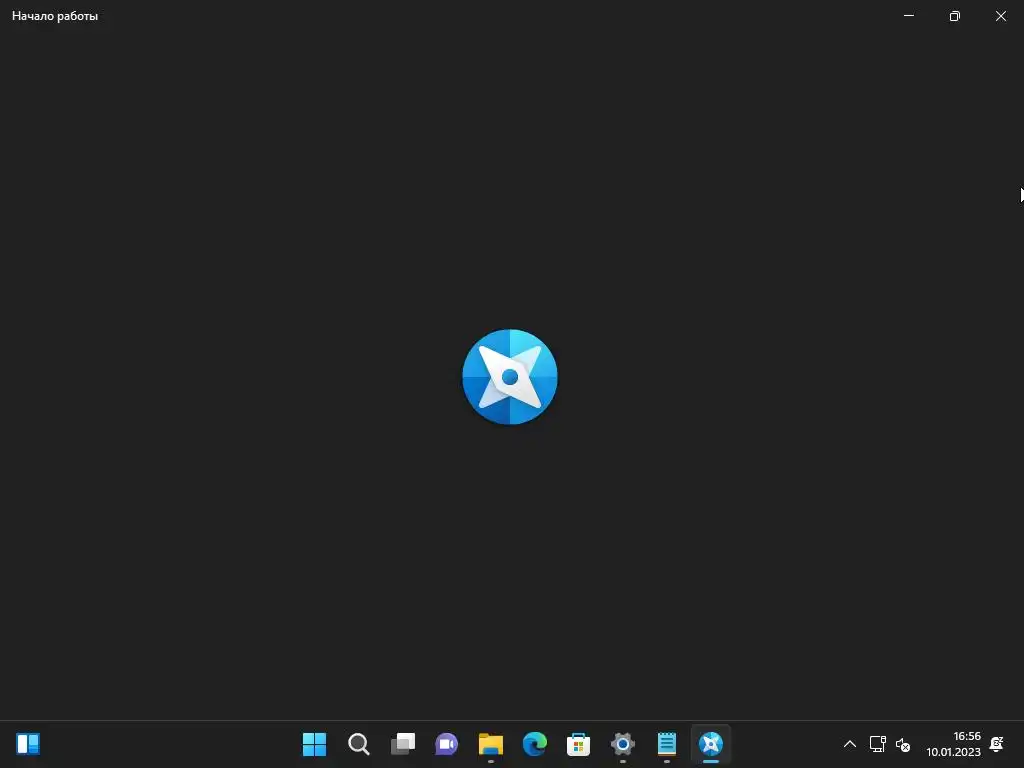Image resolution: width=1024 pixels, height=768 pixels.
Task: Launch Microsoft Edge from the taskbar
Action: tap(535, 744)
